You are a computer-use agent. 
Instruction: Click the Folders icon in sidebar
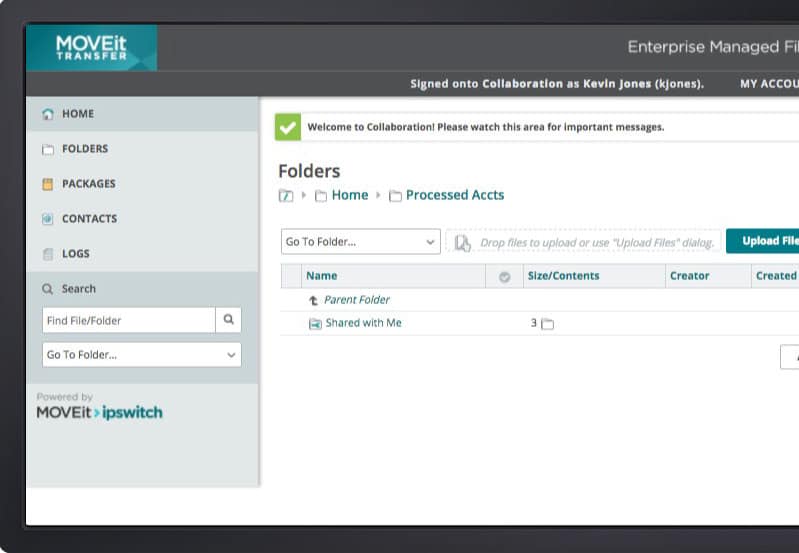[x=48, y=149]
